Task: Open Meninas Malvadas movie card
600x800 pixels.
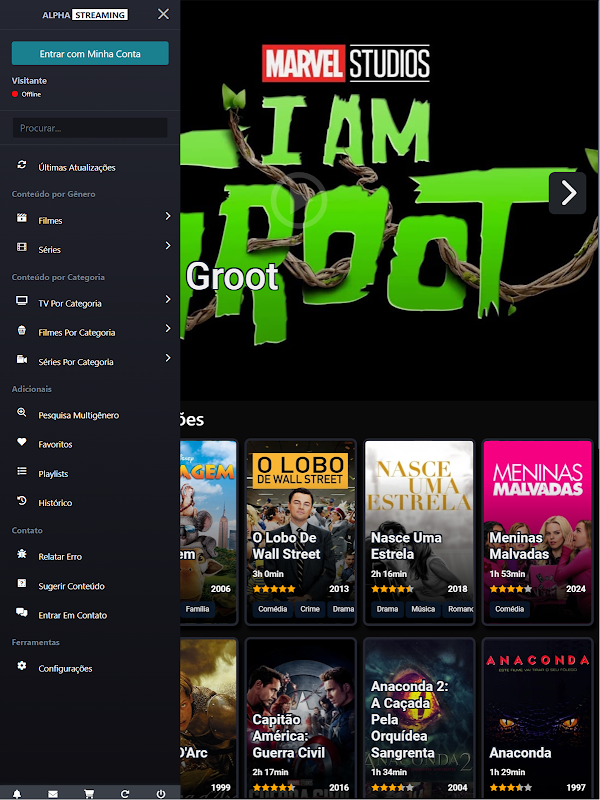Action: pyautogui.click(x=537, y=532)
